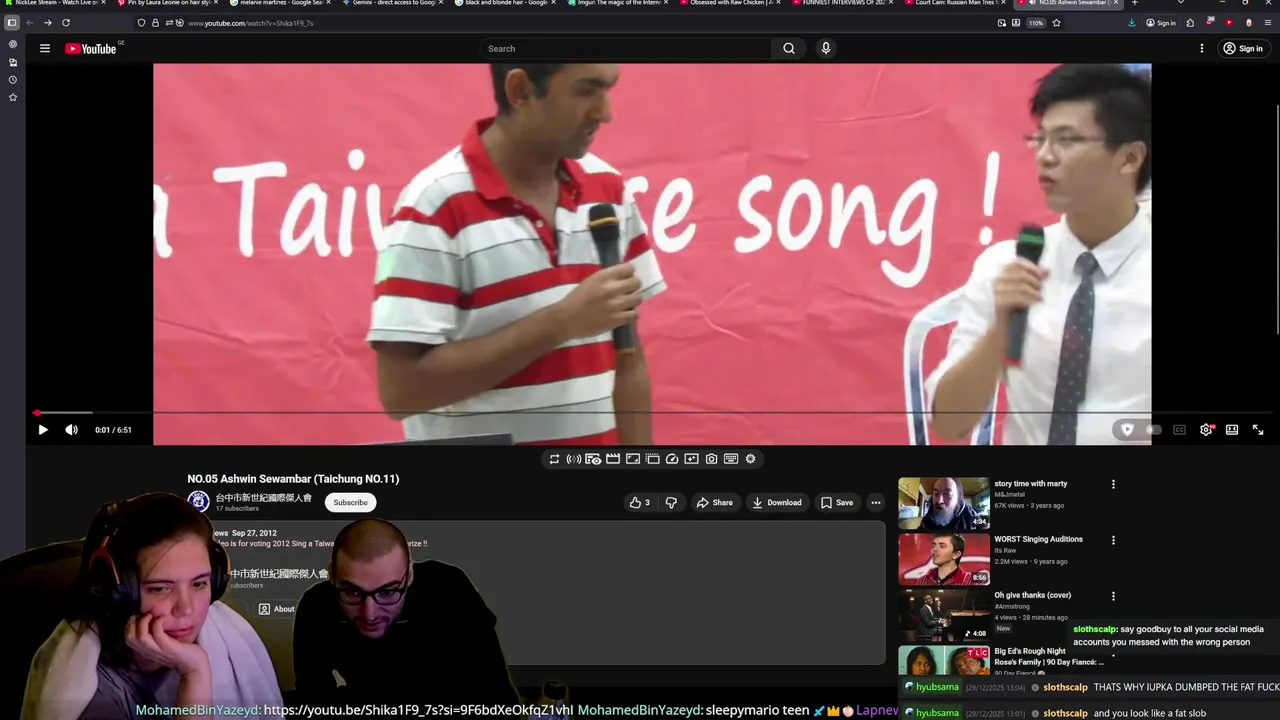The width and height of the screenshot is (1280, 720).
Task: Click the Share button
Action: (x=714, y=502)
